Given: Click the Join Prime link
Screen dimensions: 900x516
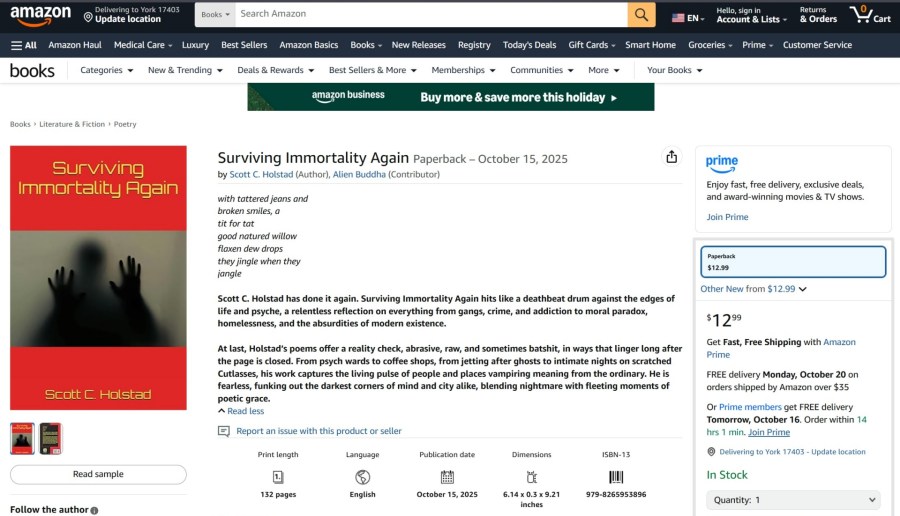Looking at the screenshot, I should click(x=727, y=217).
